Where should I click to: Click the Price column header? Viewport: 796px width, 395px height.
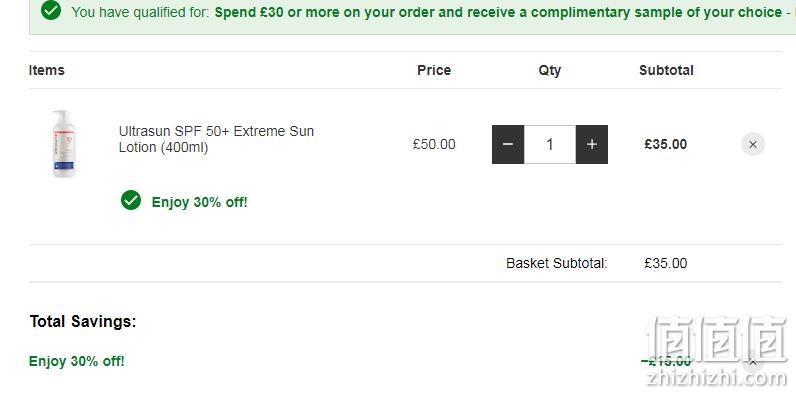click(x=434, y=70)
